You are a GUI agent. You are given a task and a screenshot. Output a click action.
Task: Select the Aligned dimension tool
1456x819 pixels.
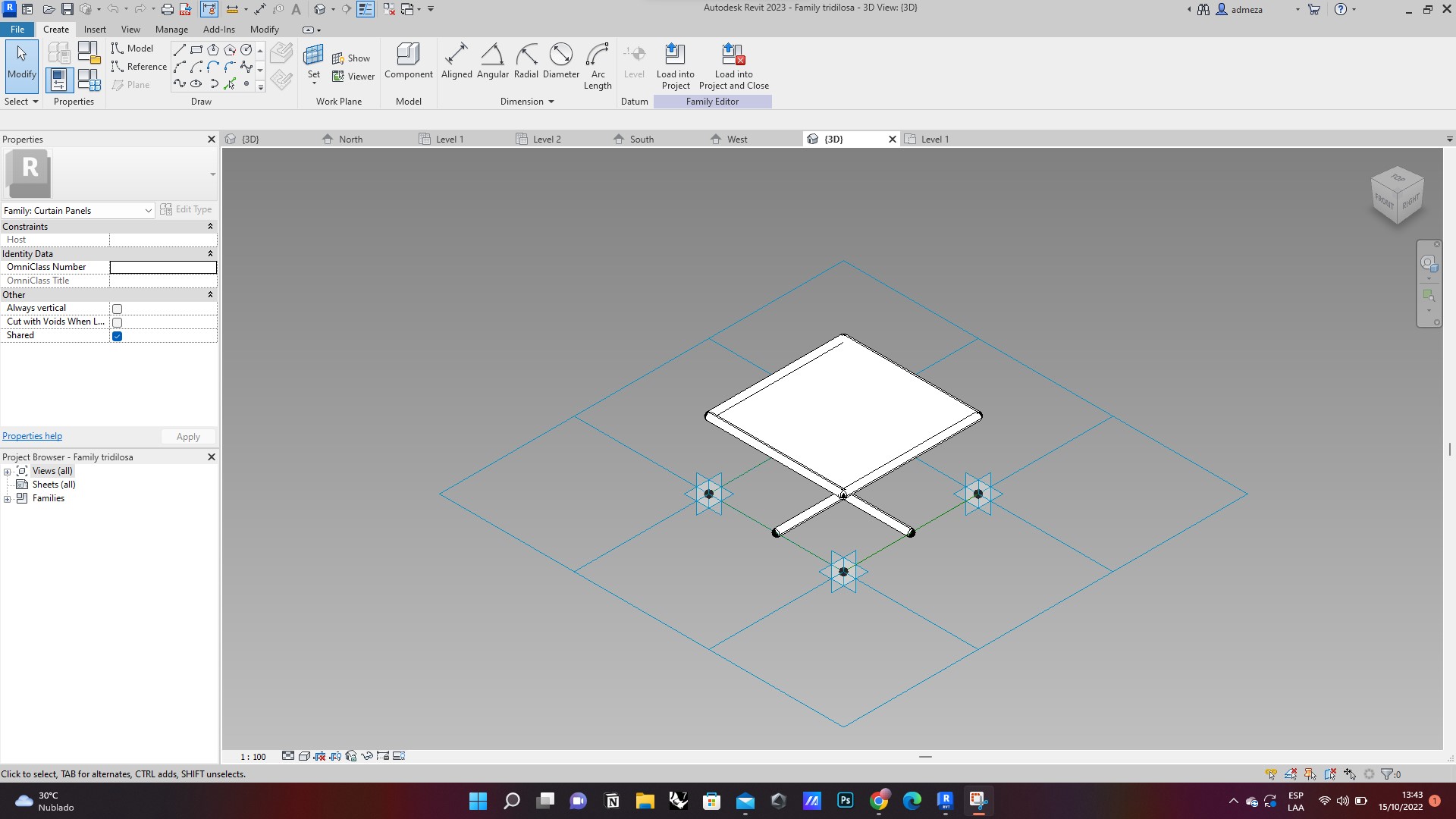click(x=457, y=61)
